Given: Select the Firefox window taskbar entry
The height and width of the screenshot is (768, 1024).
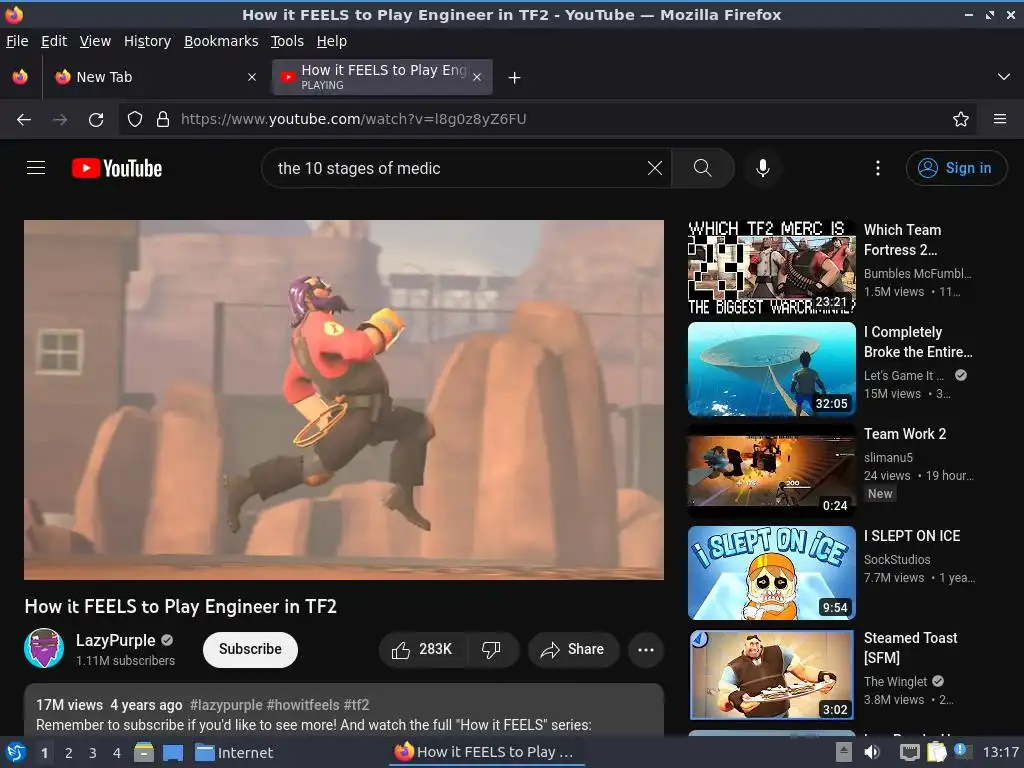Looking at the screenshot, I should 488,752.
